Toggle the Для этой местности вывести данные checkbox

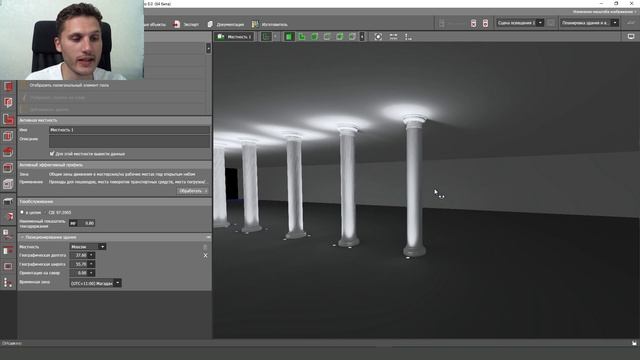point(52,153)
